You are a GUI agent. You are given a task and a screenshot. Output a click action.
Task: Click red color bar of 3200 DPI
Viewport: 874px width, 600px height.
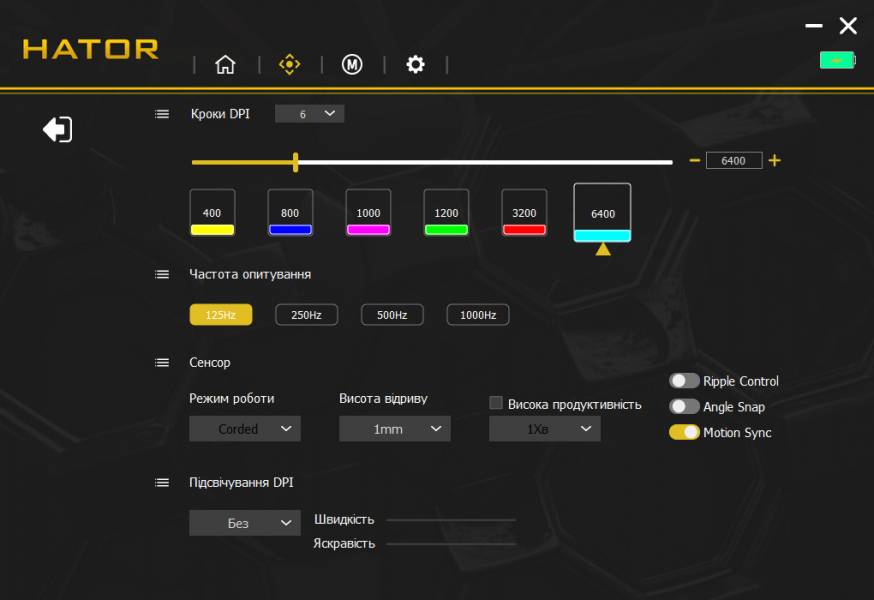click(x=524, y=229)
